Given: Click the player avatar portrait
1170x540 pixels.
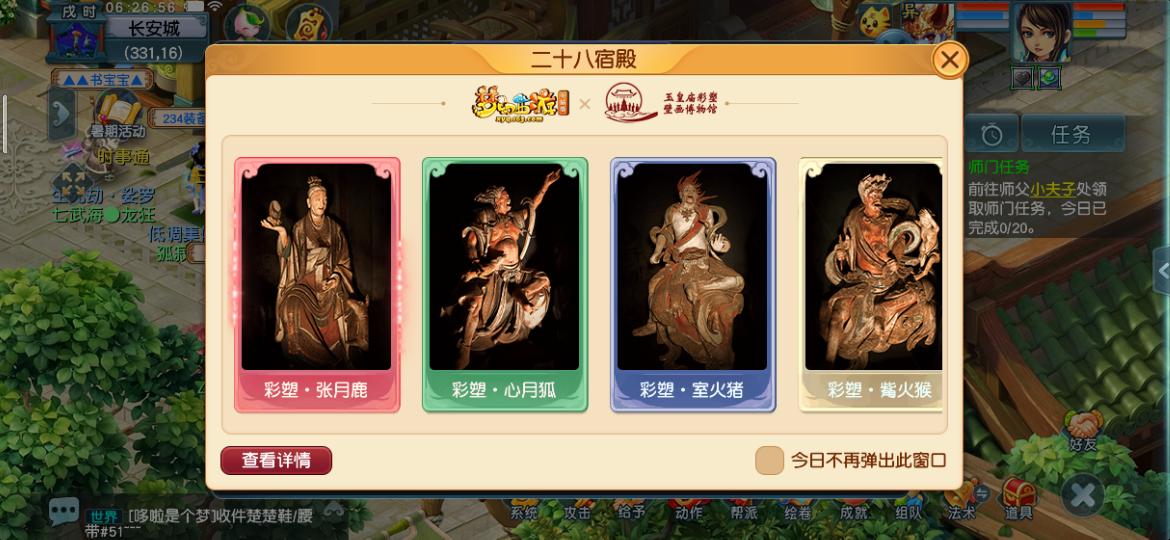Looking at the screenshot, I should 1042,32.
